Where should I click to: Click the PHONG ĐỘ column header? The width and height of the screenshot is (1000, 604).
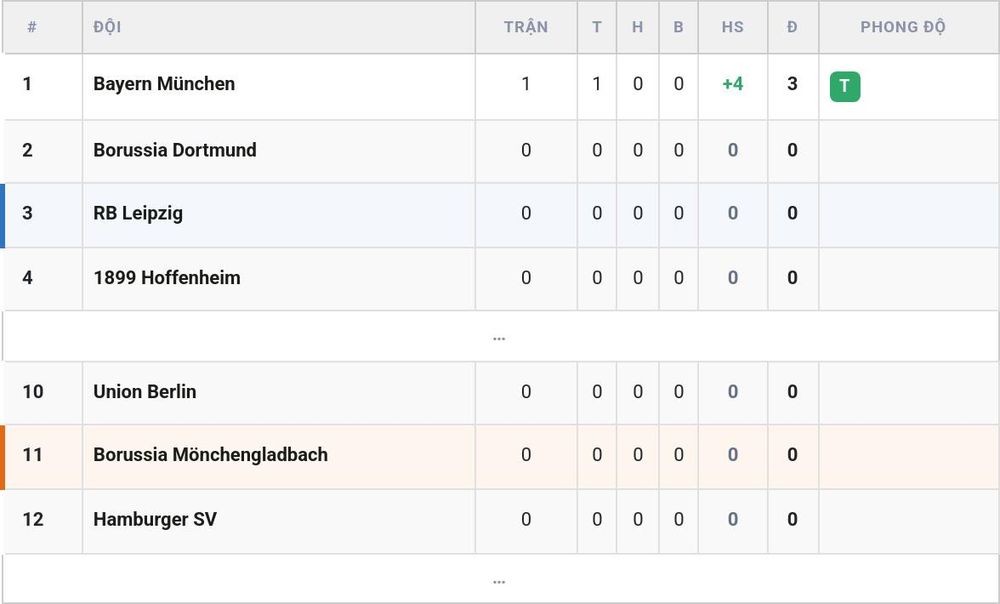click(x=902, y=27)
